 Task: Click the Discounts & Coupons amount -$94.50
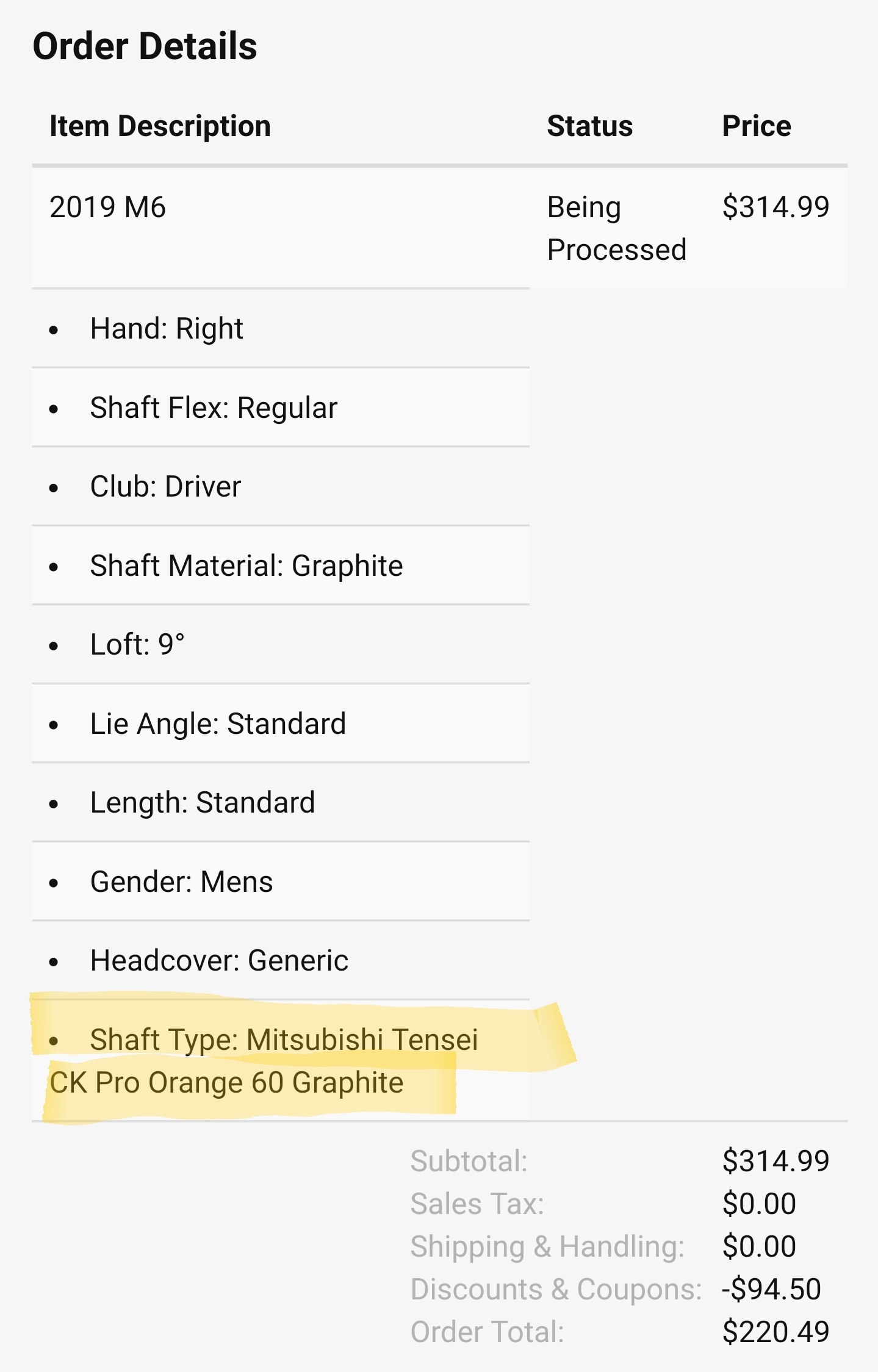coord(771,1290)
